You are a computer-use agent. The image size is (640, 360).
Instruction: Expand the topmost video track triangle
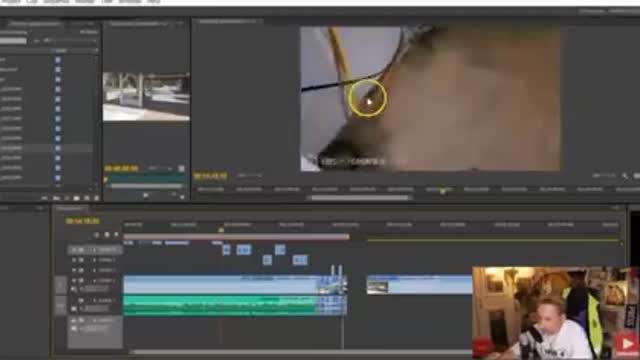[94, 250]
